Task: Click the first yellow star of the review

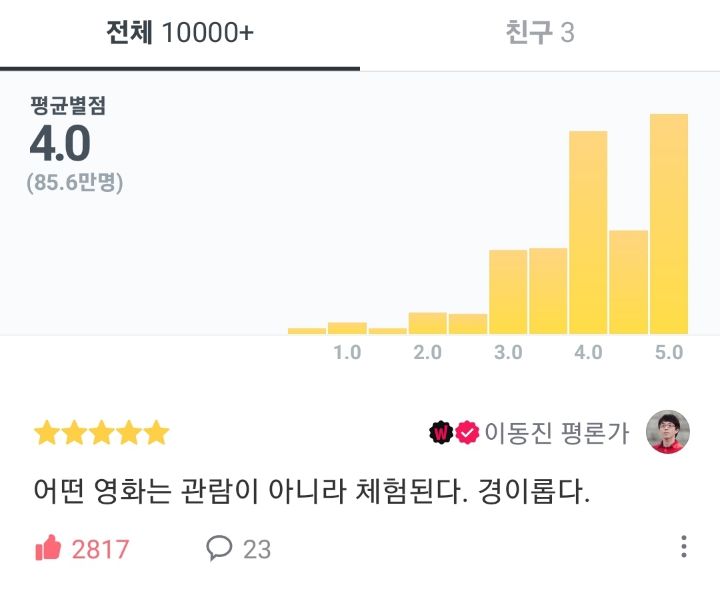Action: coord(47,432)
